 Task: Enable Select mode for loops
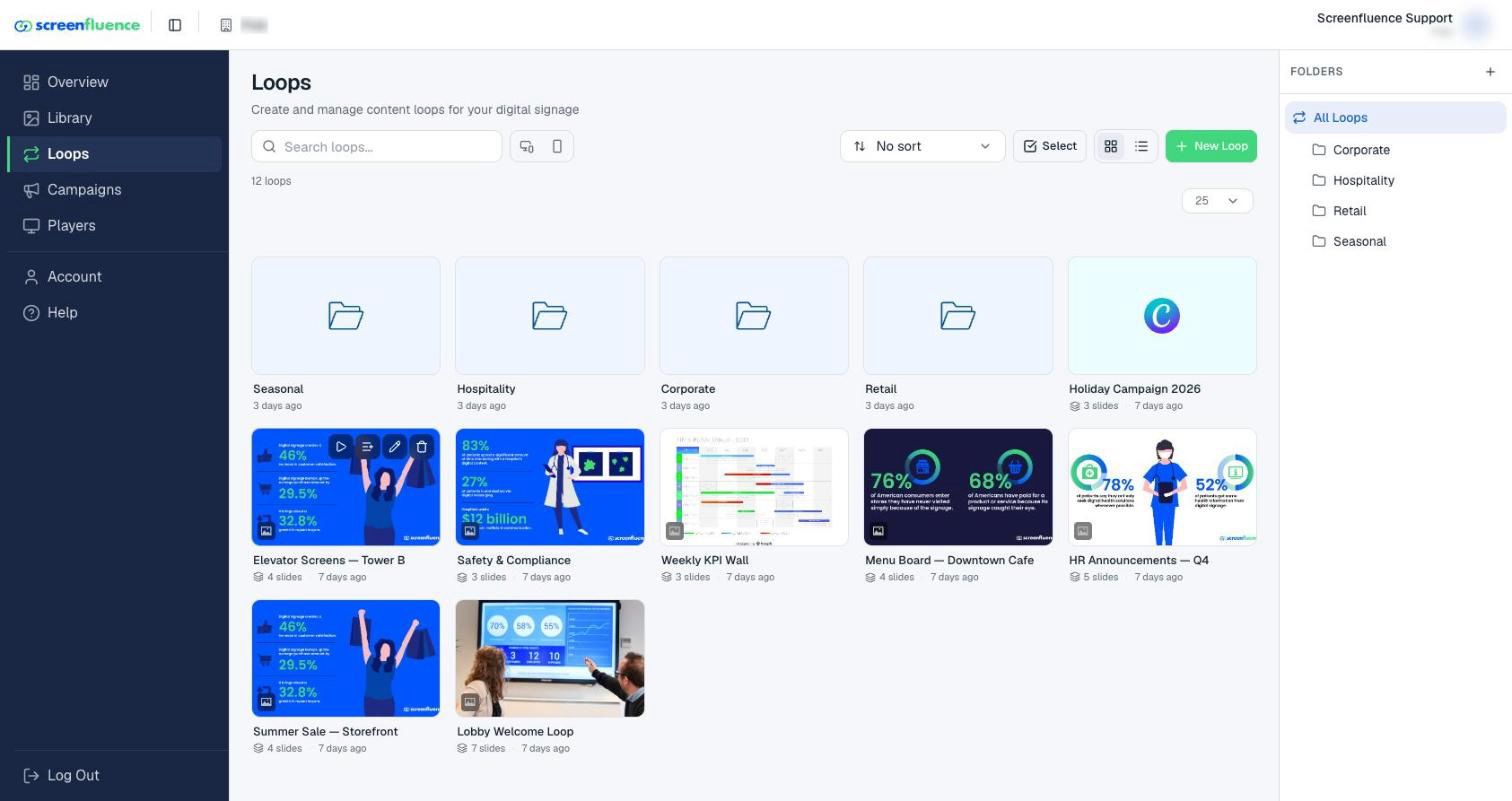tap(1050, 147)
